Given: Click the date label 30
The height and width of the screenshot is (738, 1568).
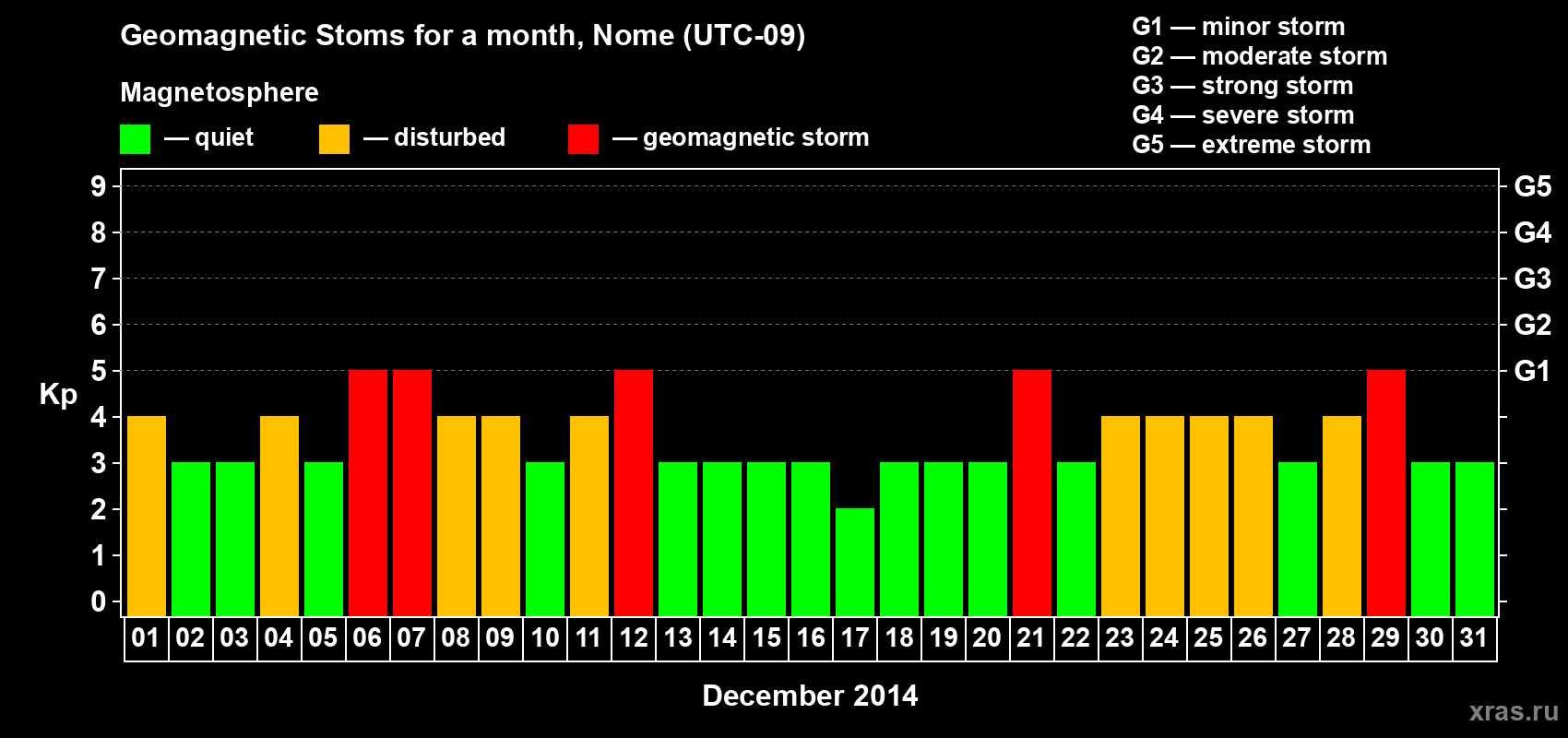Looking at the screenshot, I should coord(1430,637).
